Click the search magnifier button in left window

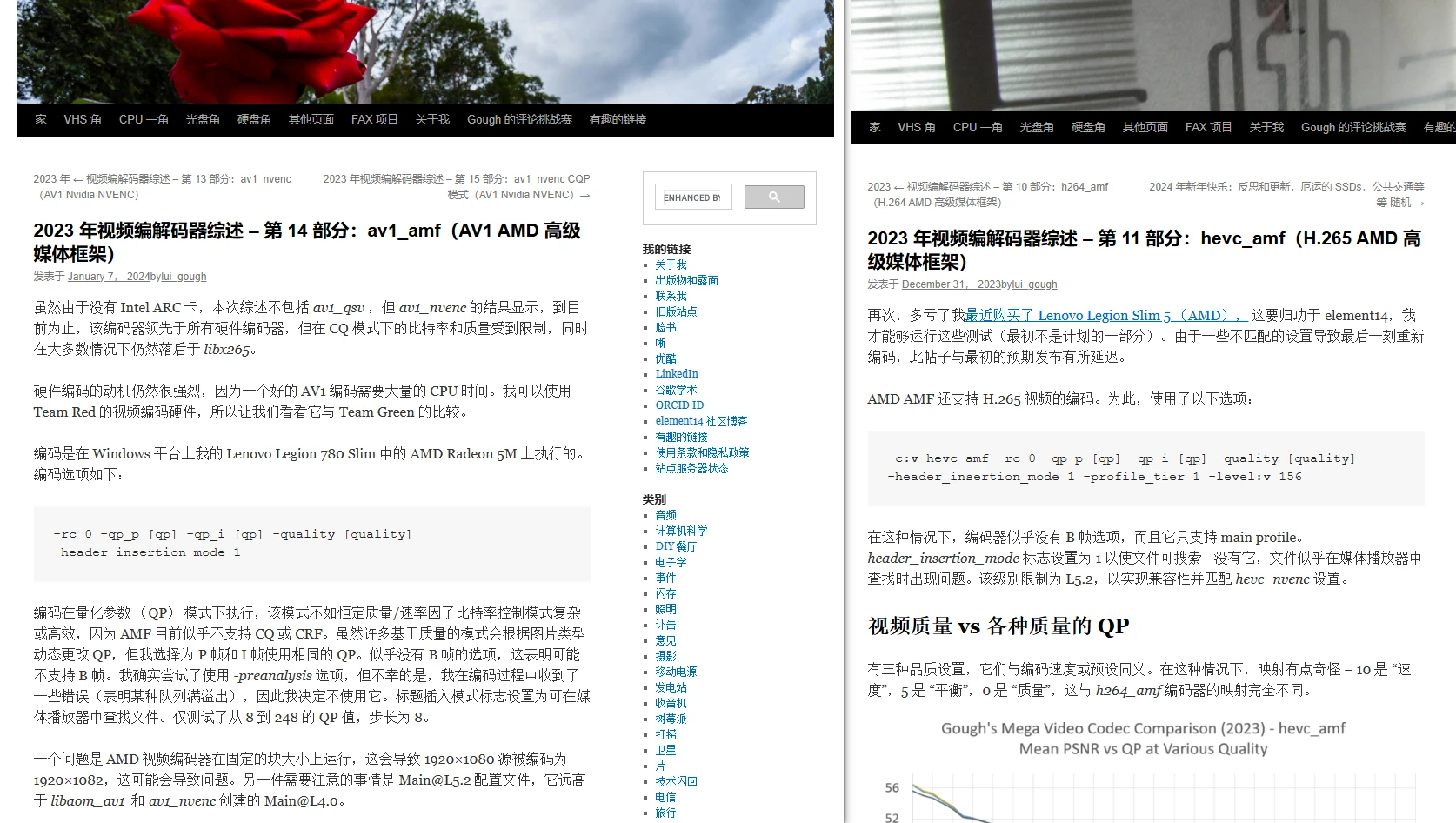pyautogui.click(x=774, y=197)
